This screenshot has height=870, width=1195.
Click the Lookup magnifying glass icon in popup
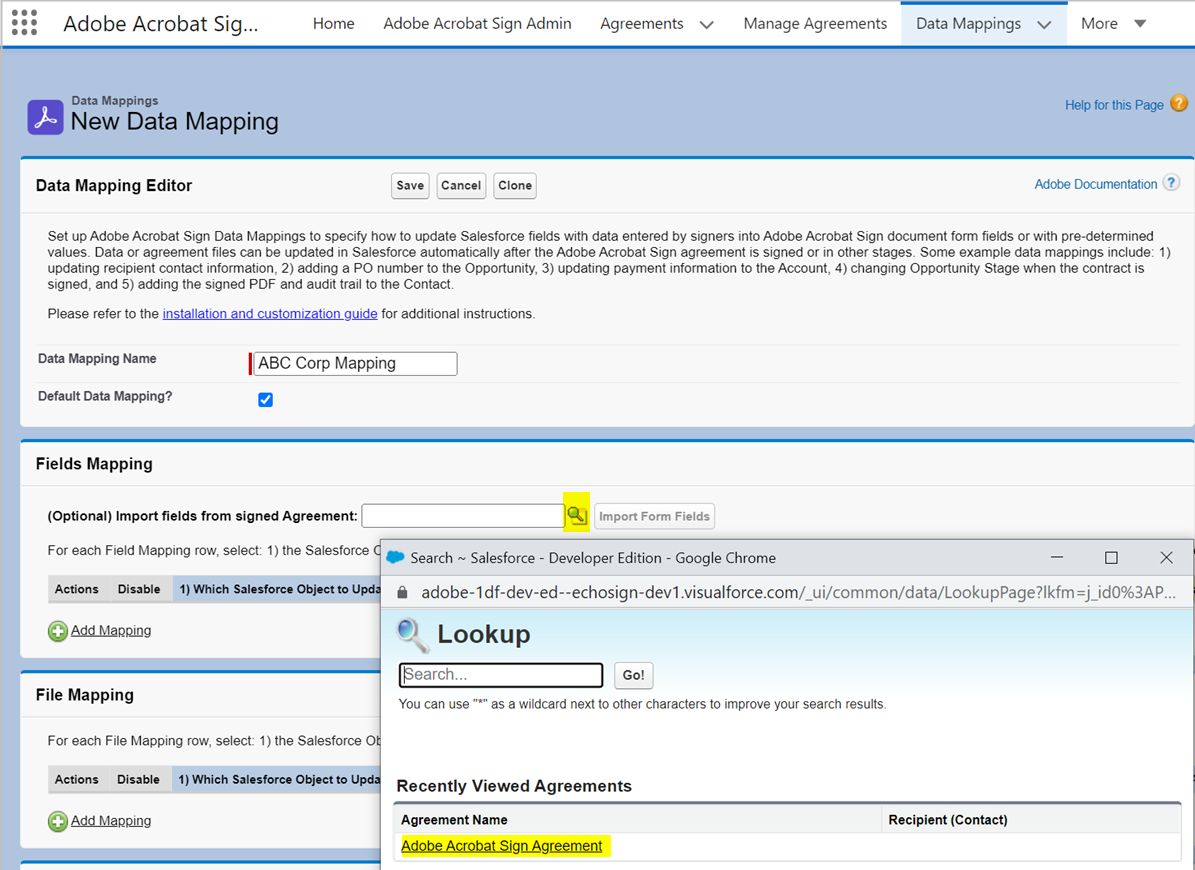412,635
